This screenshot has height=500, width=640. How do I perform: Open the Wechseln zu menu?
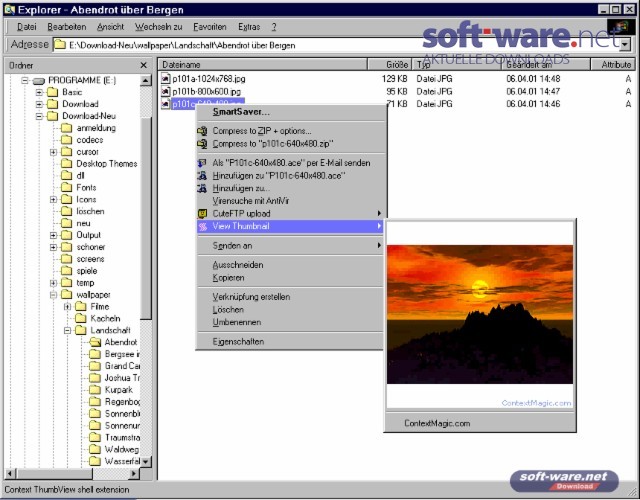tap(158, 27)
